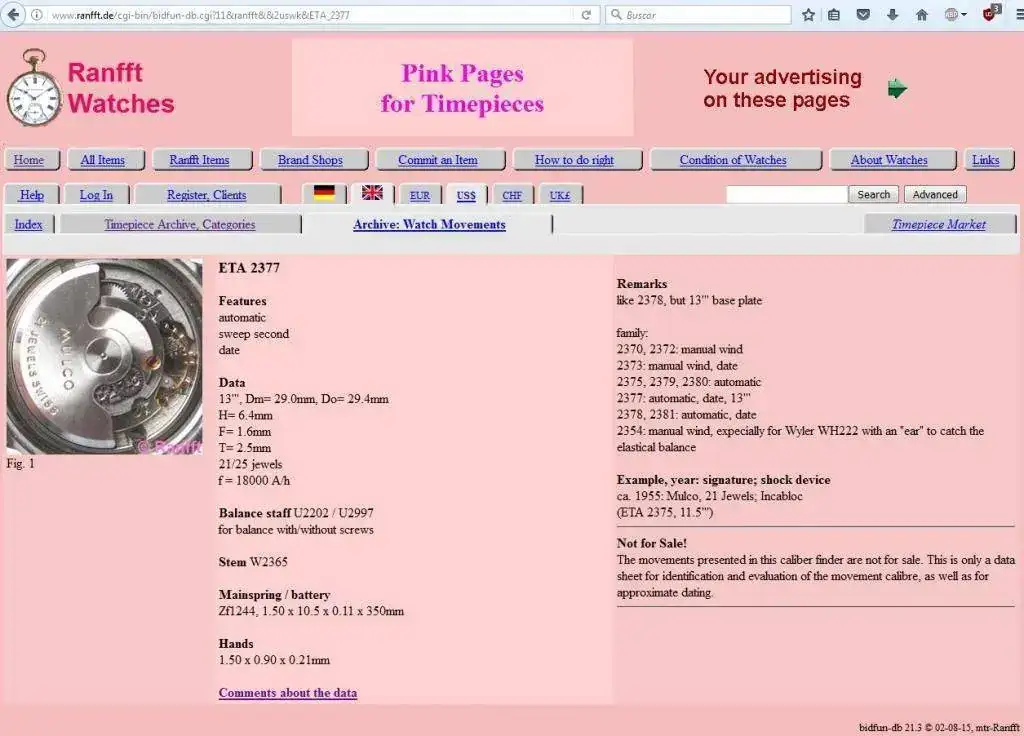Open Advanced search
The width and height of the screenshot is (1024, 736).
pyautogui.click(x=935, y=195)
